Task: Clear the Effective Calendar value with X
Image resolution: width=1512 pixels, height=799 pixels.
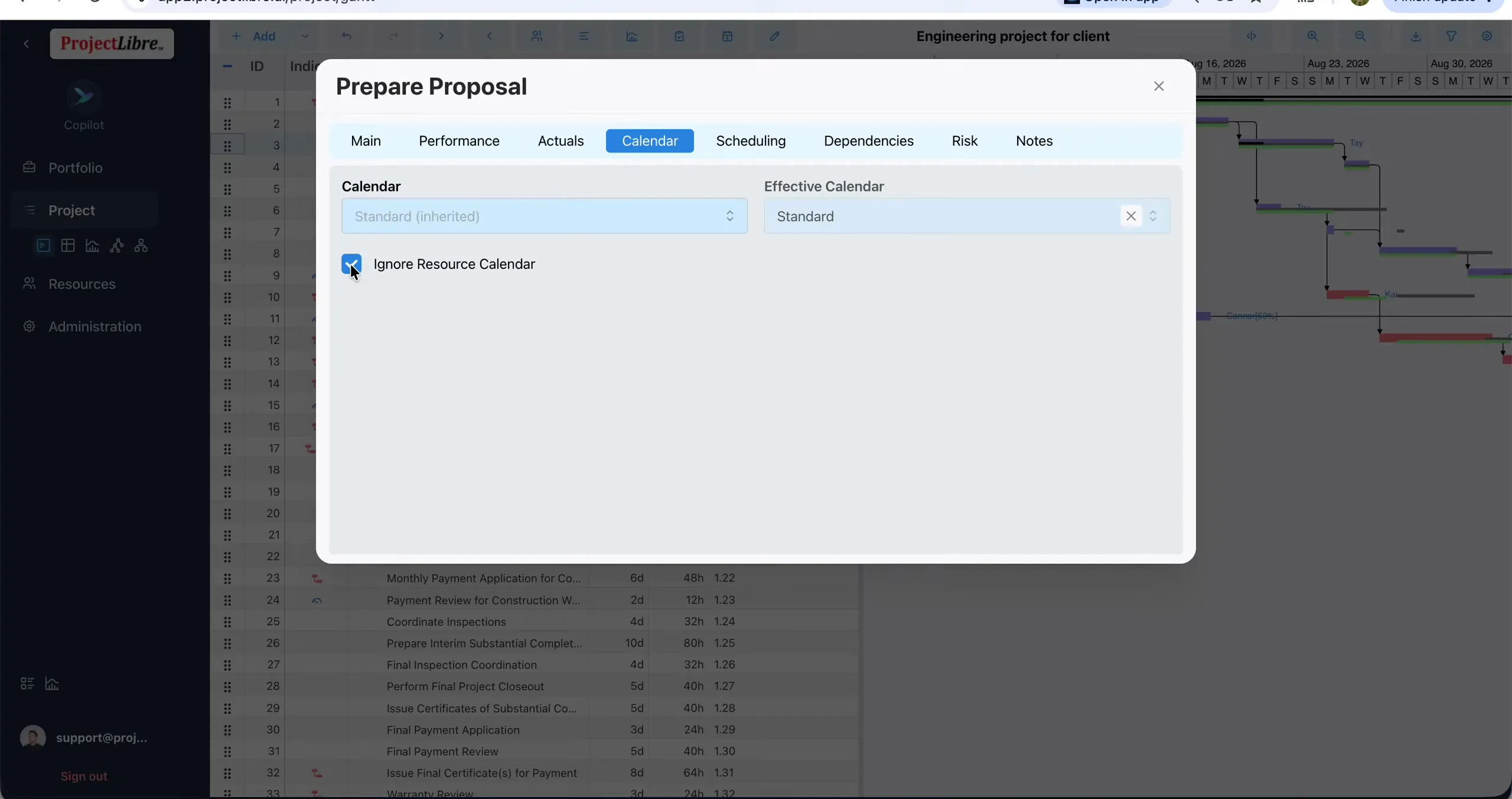Action: point(1130,216)
